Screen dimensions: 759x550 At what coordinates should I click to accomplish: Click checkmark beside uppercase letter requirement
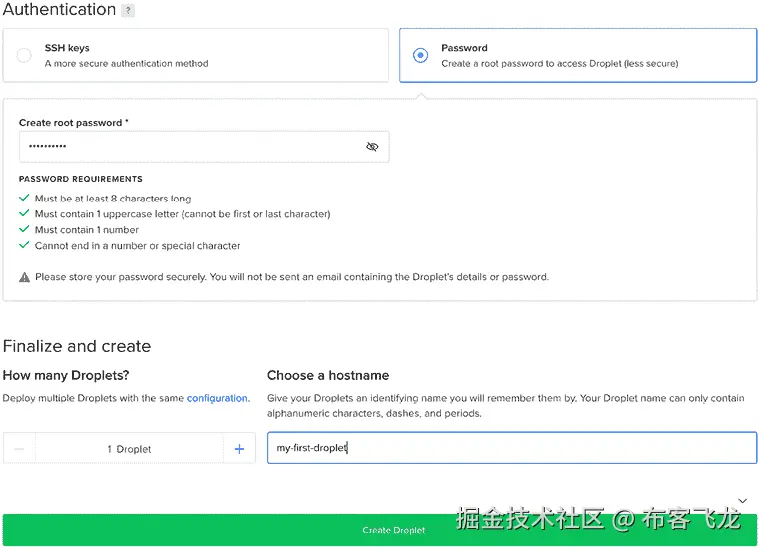point(24,214)
